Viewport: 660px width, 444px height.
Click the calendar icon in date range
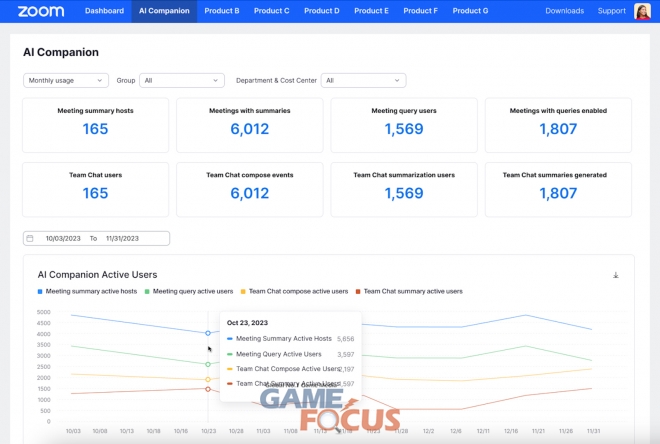coord(30,238)
